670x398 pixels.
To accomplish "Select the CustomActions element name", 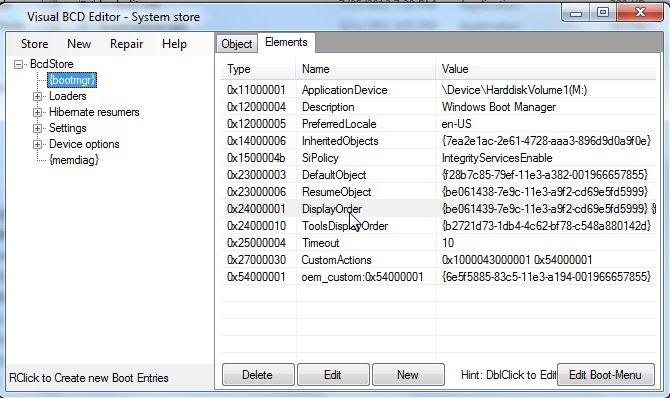I will click(337, 260).
